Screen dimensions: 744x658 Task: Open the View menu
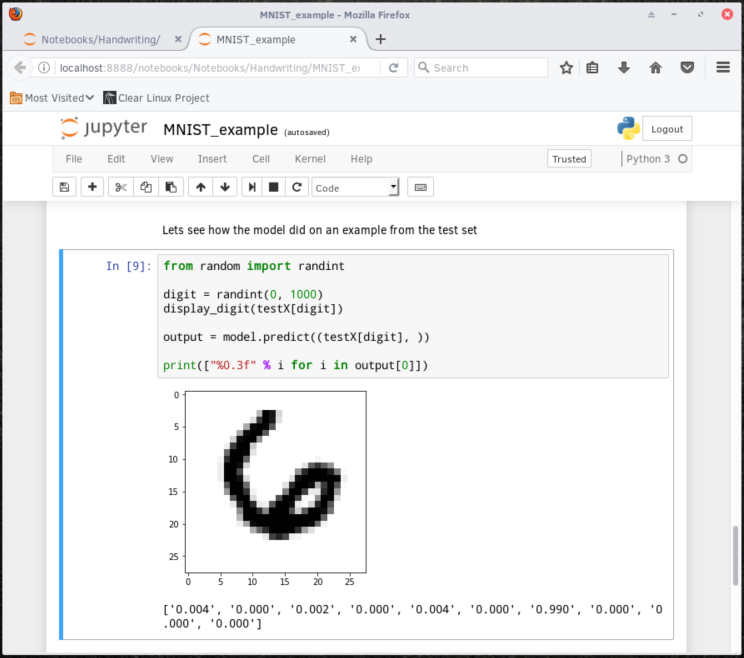pos(162,159)
